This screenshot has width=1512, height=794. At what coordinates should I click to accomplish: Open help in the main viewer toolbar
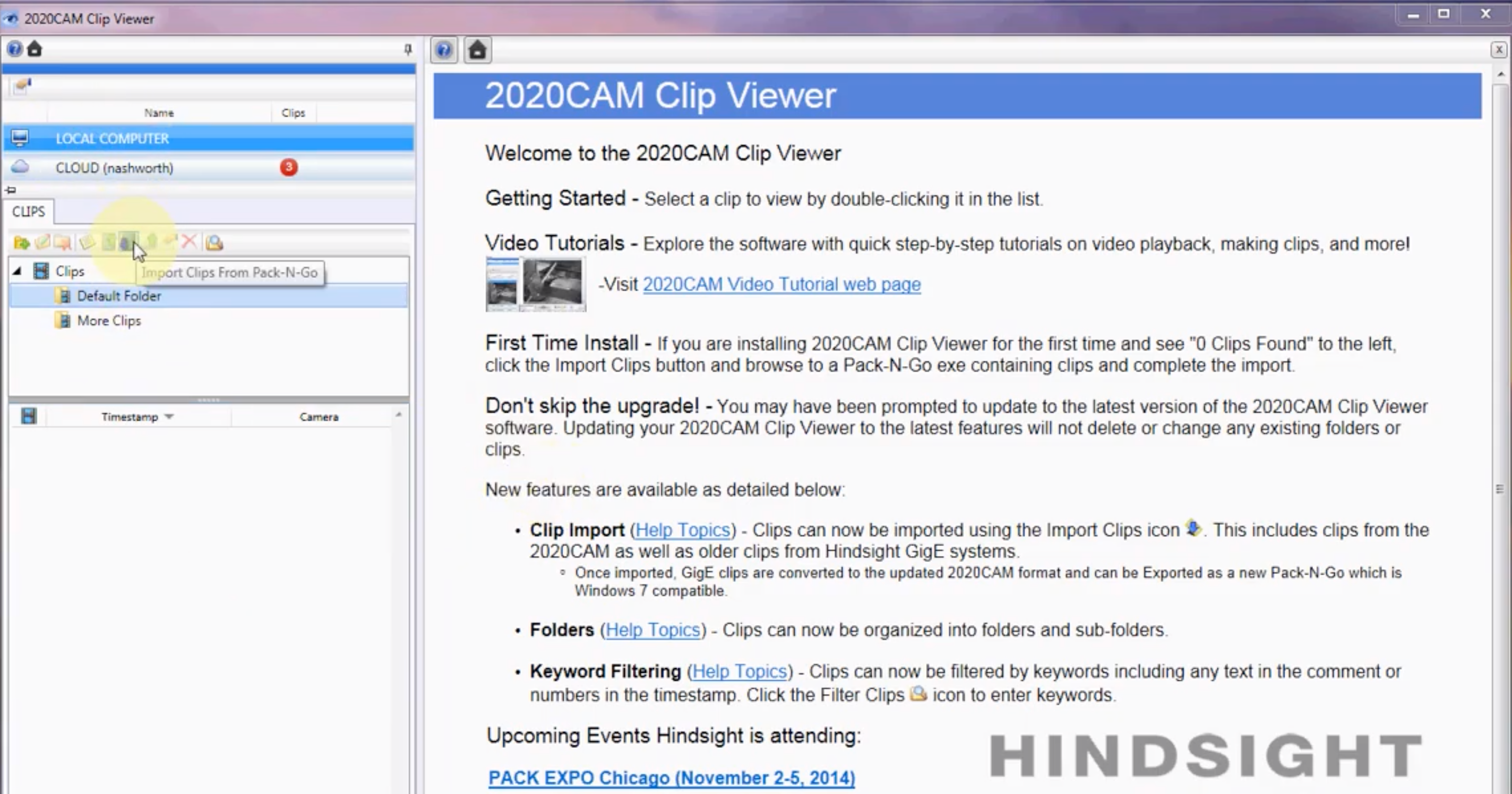(444, 50)
